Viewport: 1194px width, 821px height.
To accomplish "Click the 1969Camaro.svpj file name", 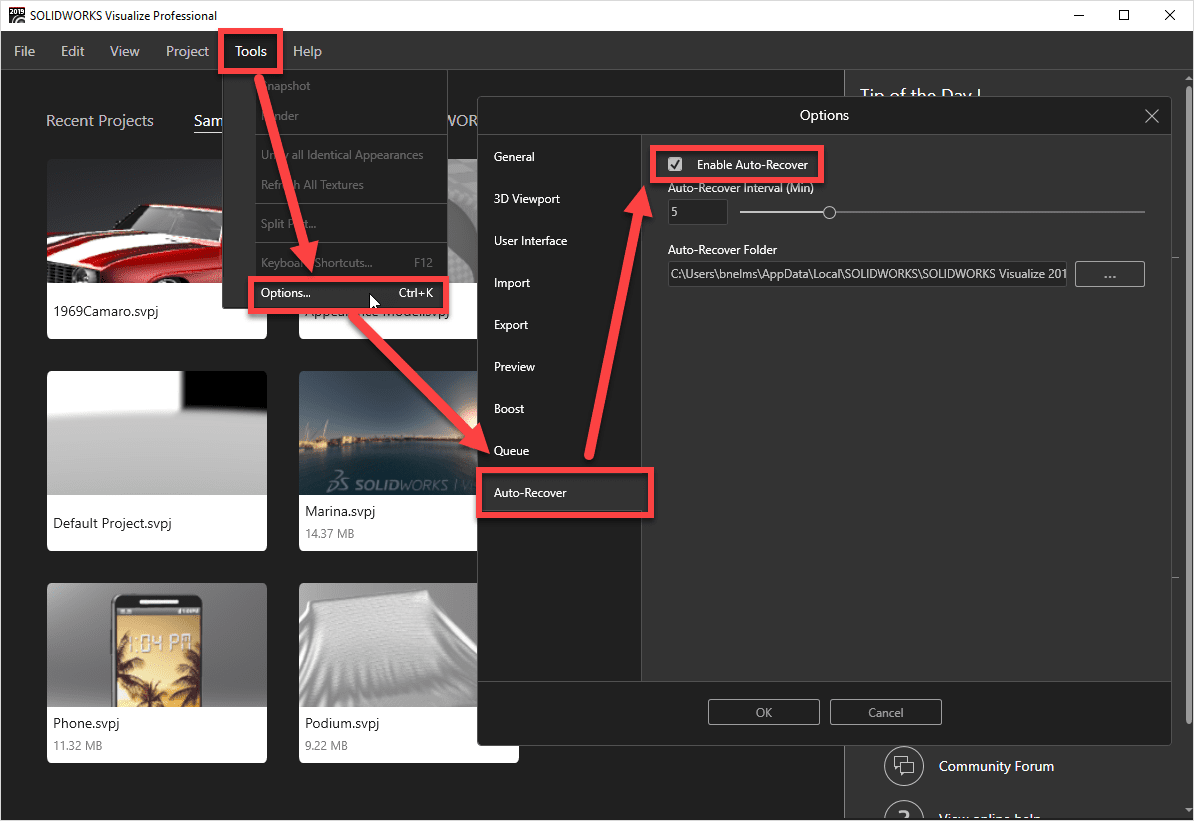I will click(106, 311).
